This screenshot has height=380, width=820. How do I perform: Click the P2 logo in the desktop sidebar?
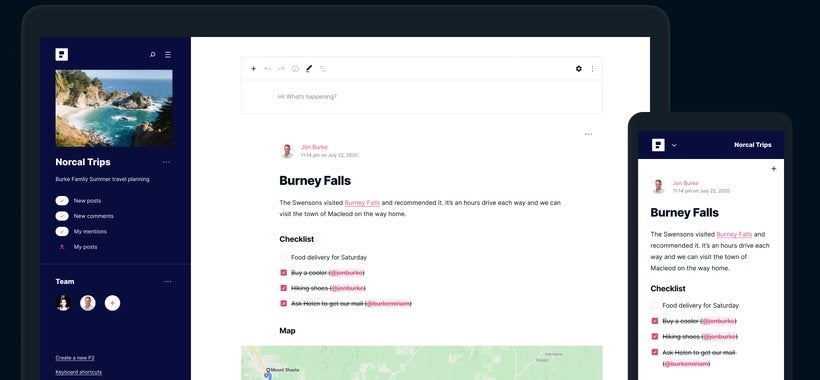(62, 54)
